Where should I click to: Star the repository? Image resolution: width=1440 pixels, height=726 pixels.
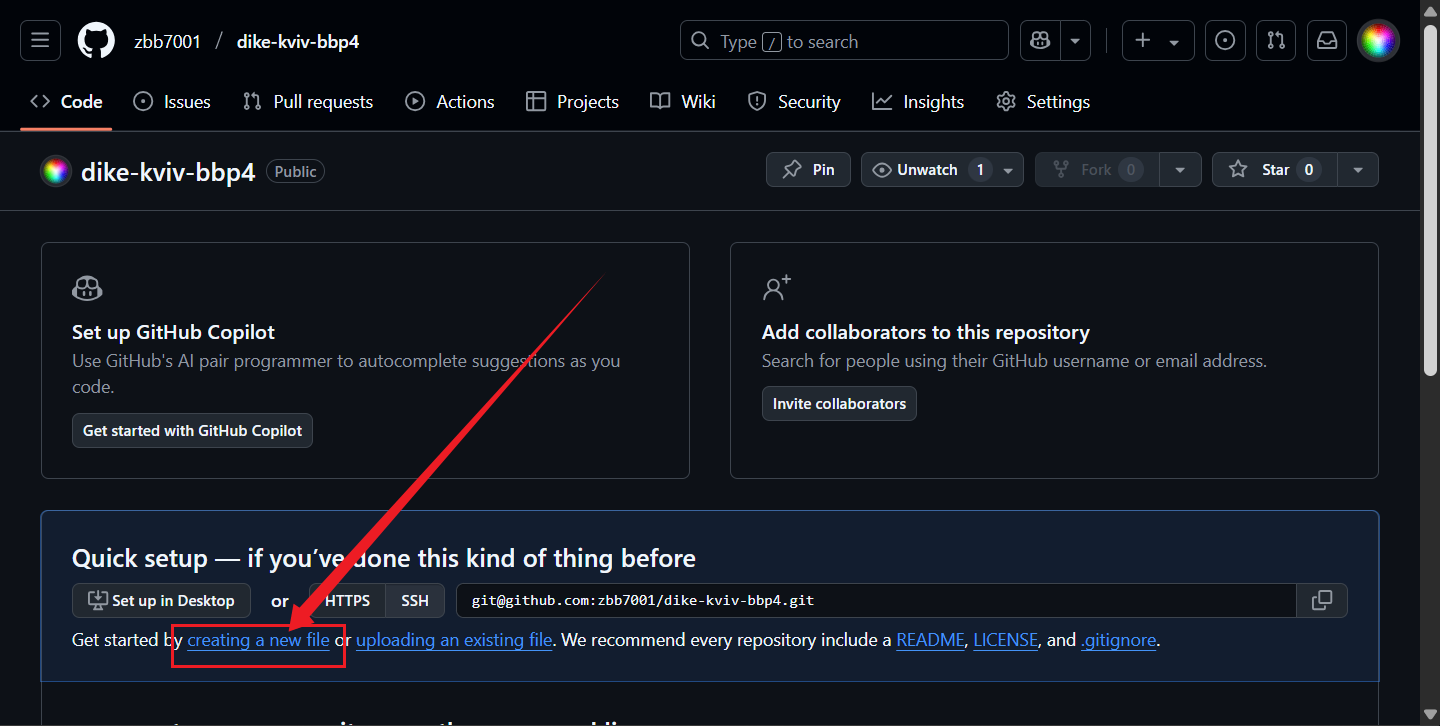(1274, 170)
